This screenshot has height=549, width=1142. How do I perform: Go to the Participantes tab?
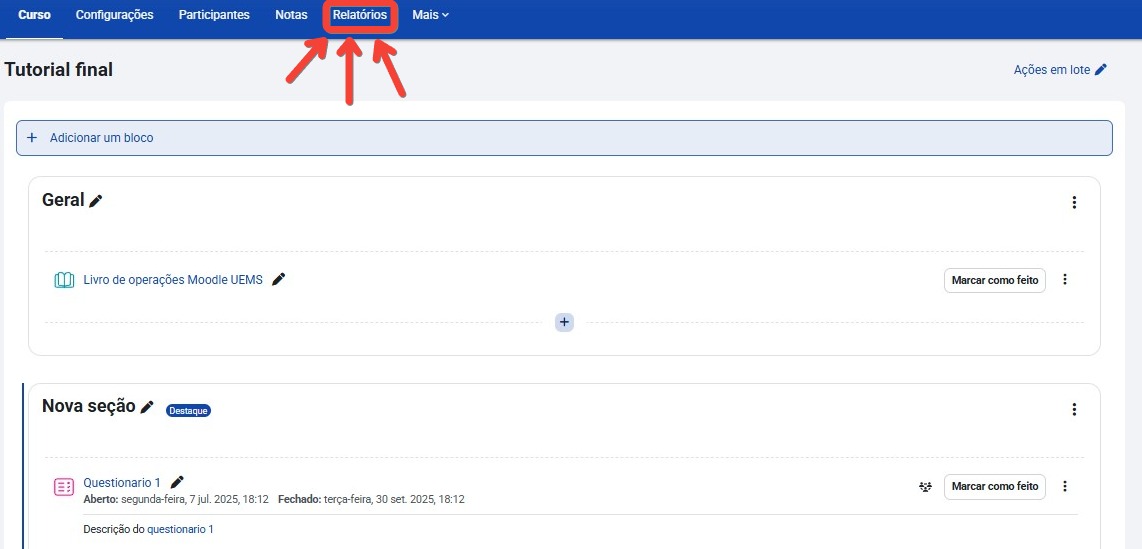214,15
